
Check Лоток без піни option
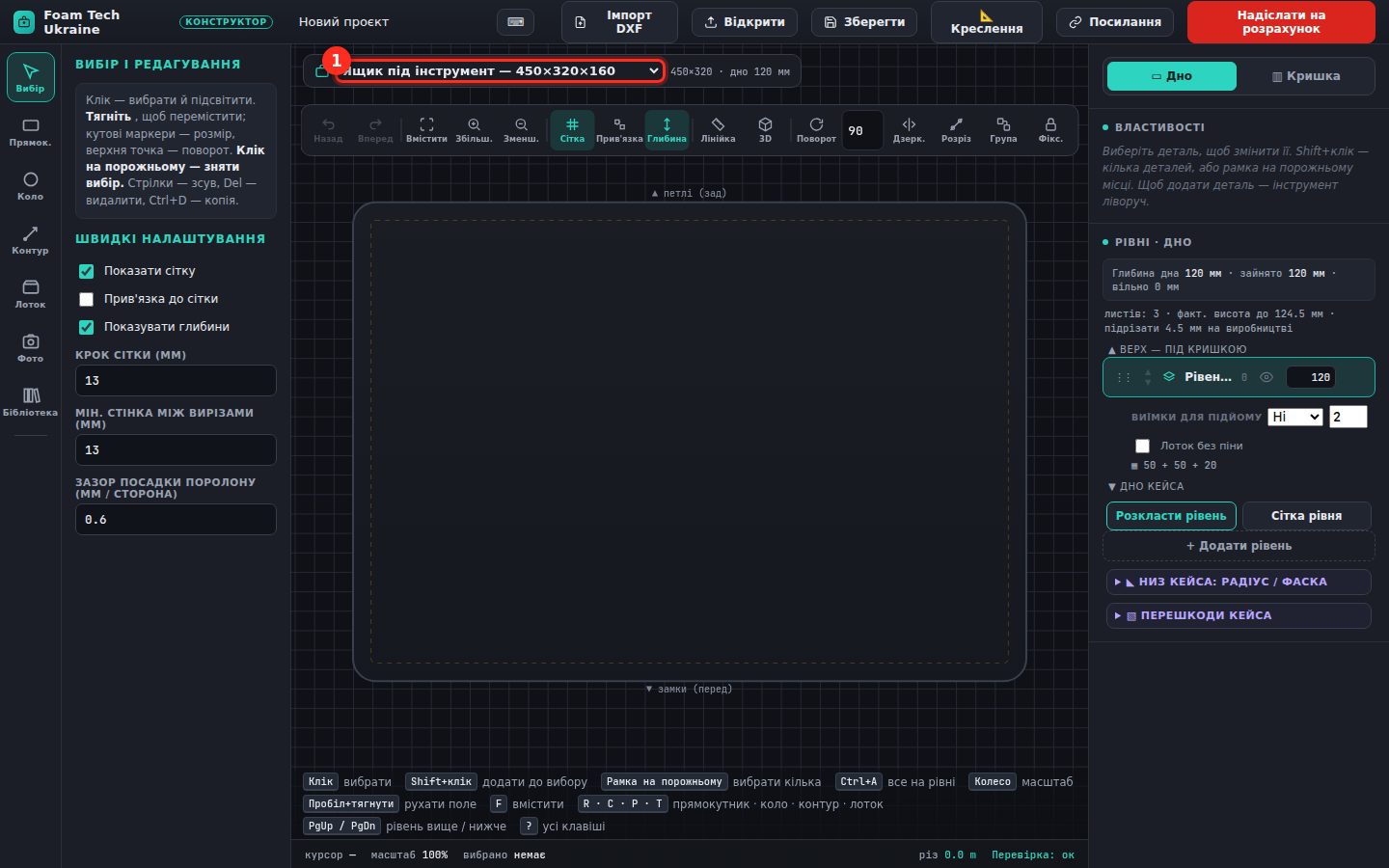[1142, 446]
